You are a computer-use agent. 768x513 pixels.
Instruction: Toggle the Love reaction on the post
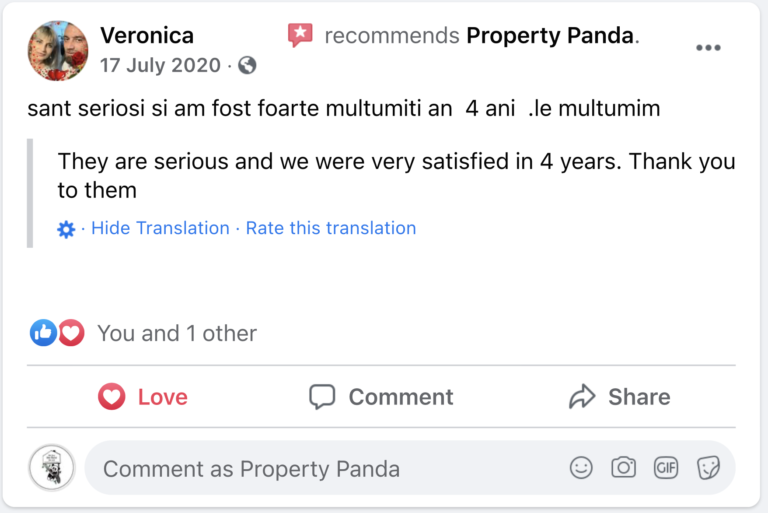point(143,397)
